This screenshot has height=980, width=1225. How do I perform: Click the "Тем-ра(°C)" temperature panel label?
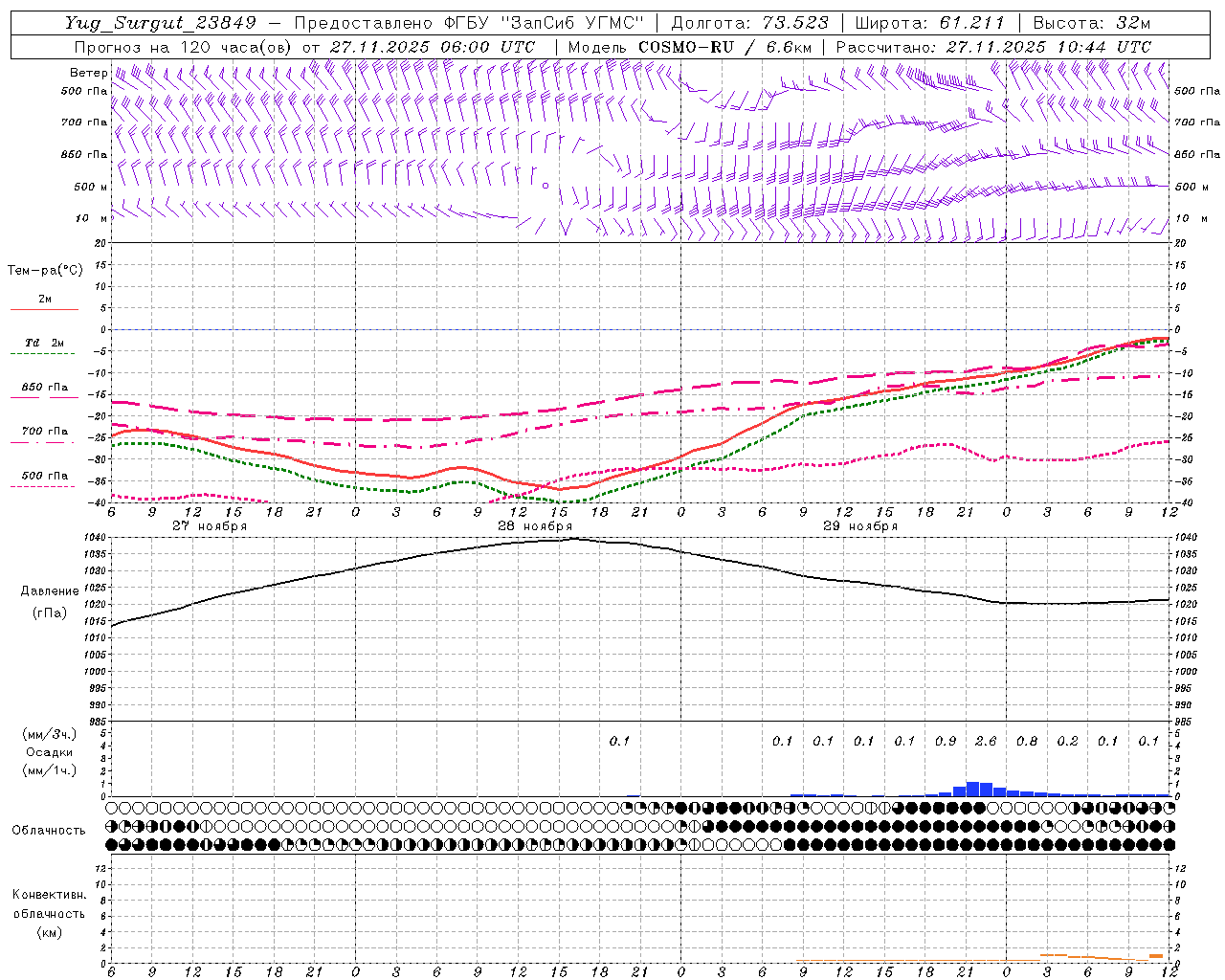click(45, 271)
